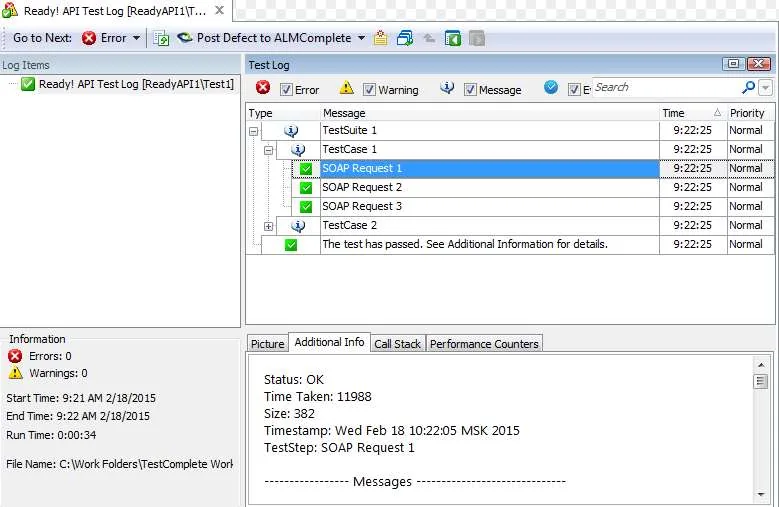Toggle the Message filter checkbox
The height and width of the screenshot is (507, 779).
pyautogui.click(x=470, y=89)
